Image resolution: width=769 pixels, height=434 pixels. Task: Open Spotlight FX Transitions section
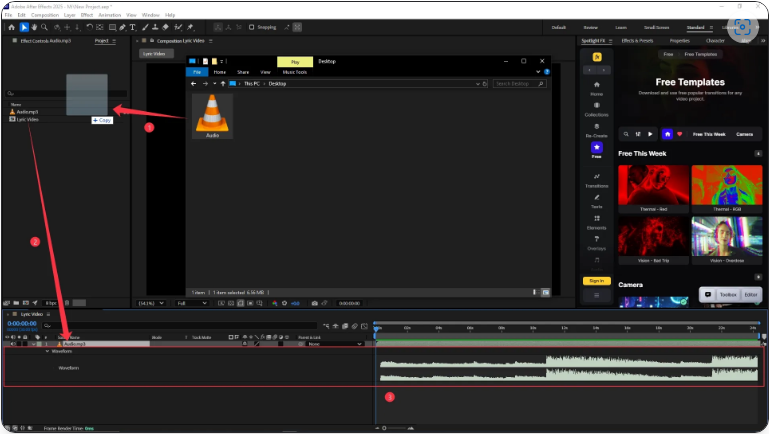pyautogui.click(x=596, y=180)
